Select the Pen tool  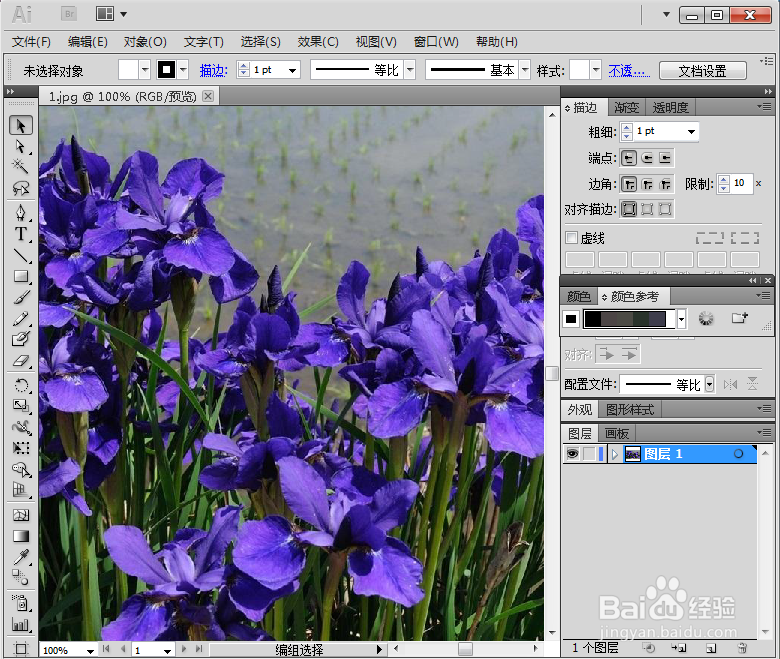point(21,212)
